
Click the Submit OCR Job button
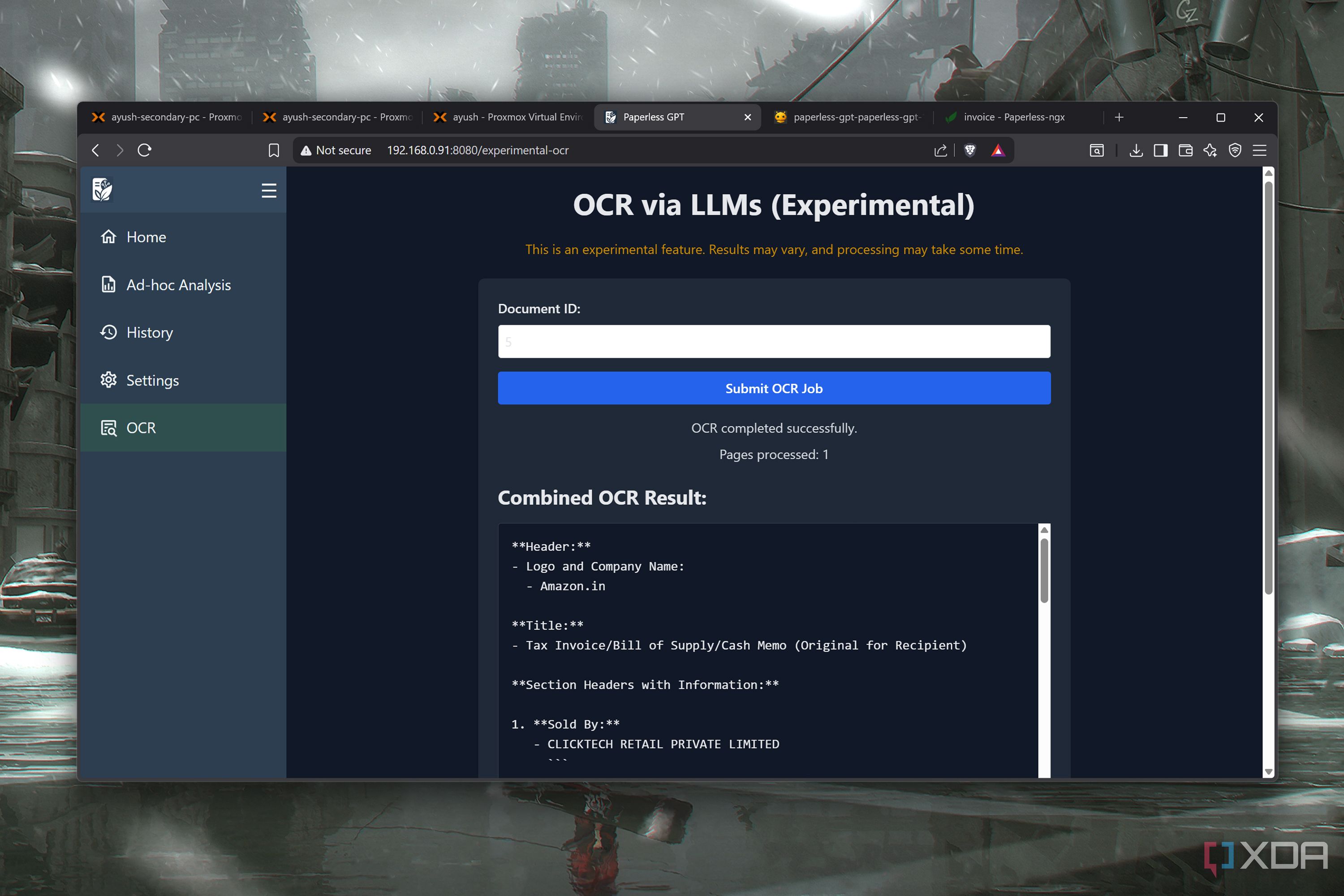tap(774, 388)
